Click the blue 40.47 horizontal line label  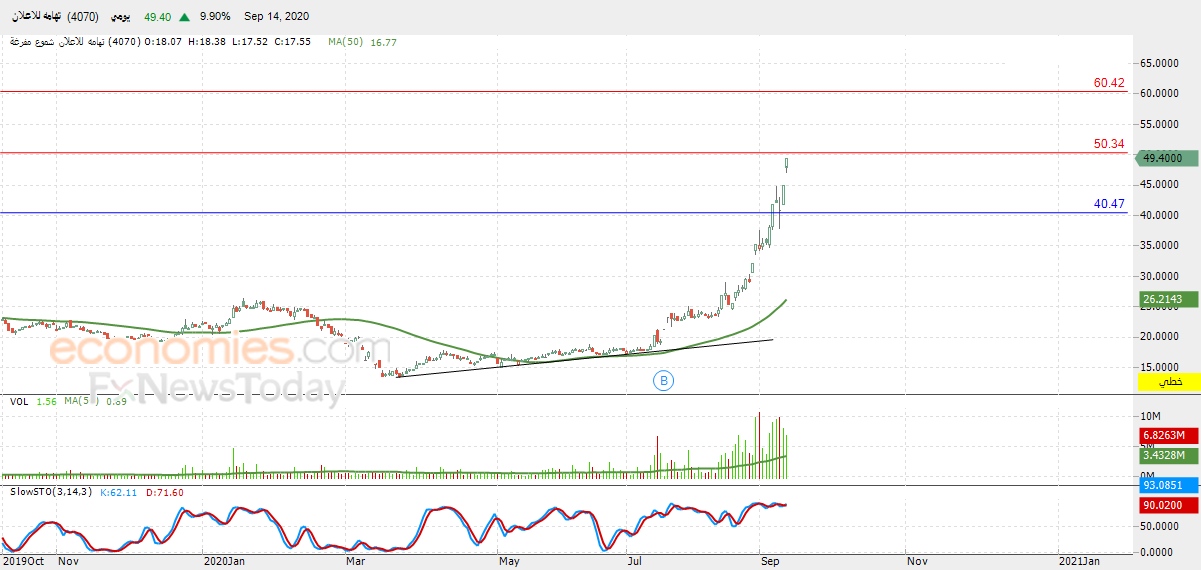tap(1109, 203)
